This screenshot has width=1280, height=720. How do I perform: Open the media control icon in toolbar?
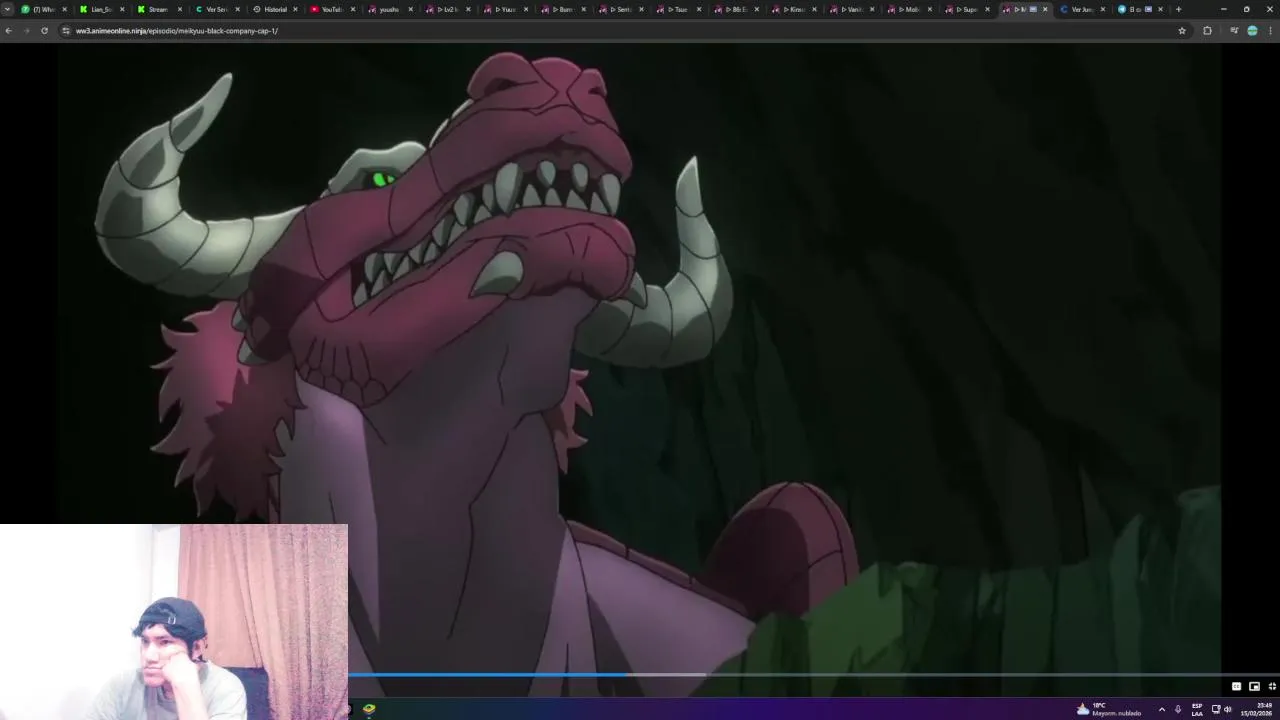point(1234,31)
